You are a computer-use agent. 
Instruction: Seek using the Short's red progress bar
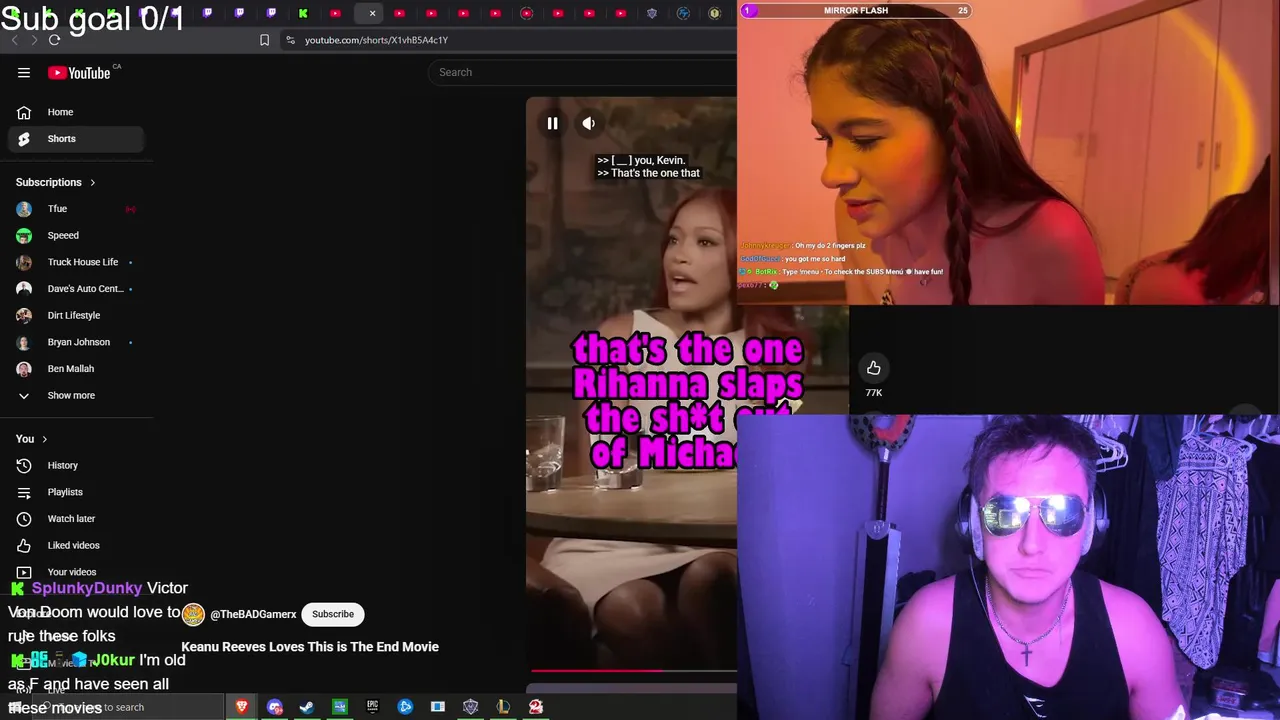click(634, 671)
